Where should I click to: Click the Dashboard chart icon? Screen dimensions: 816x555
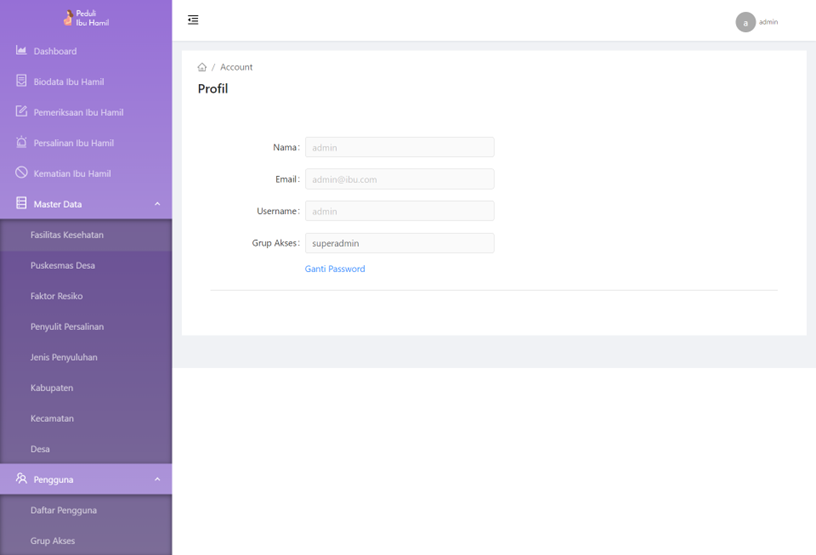pos(21,50)
